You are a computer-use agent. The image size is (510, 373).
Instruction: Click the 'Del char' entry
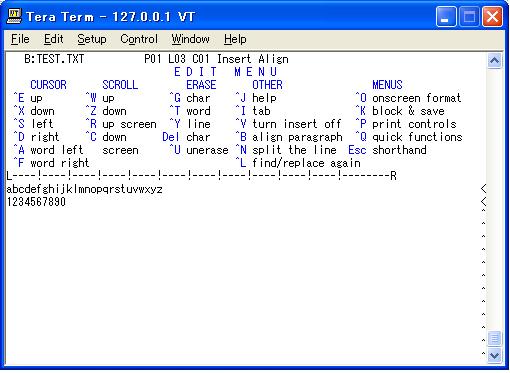pos(186,137)
